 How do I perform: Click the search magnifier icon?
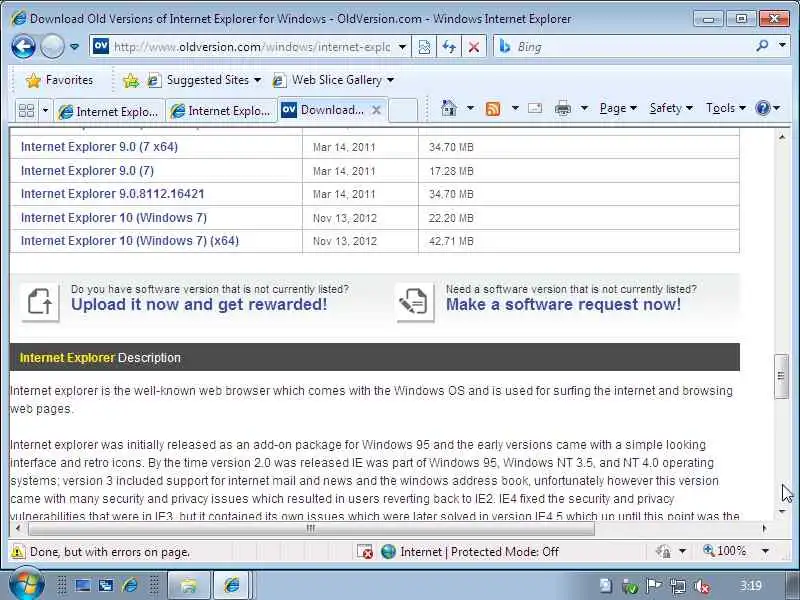coord(762,46)
